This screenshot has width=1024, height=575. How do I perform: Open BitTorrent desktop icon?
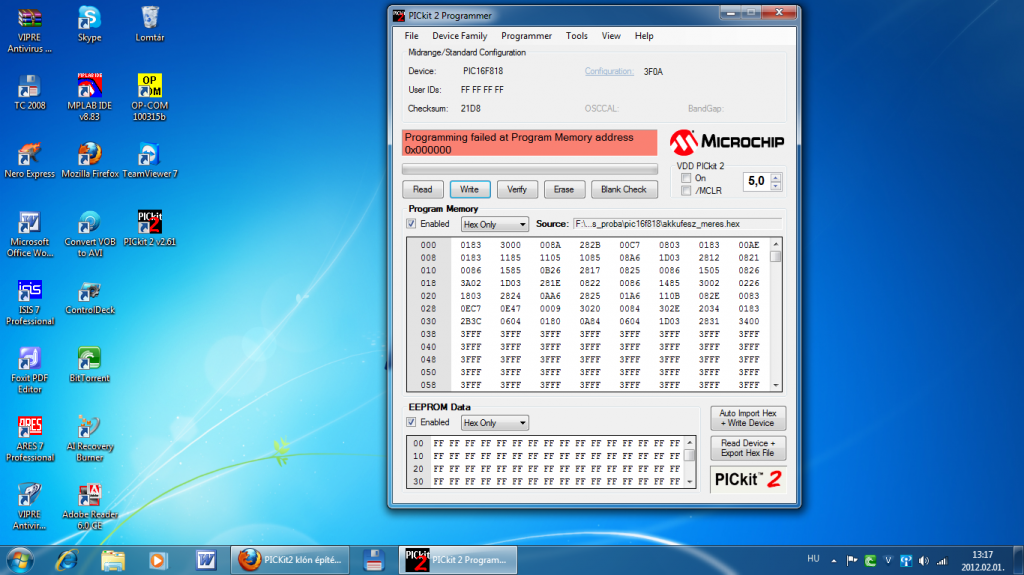[89, 365]
